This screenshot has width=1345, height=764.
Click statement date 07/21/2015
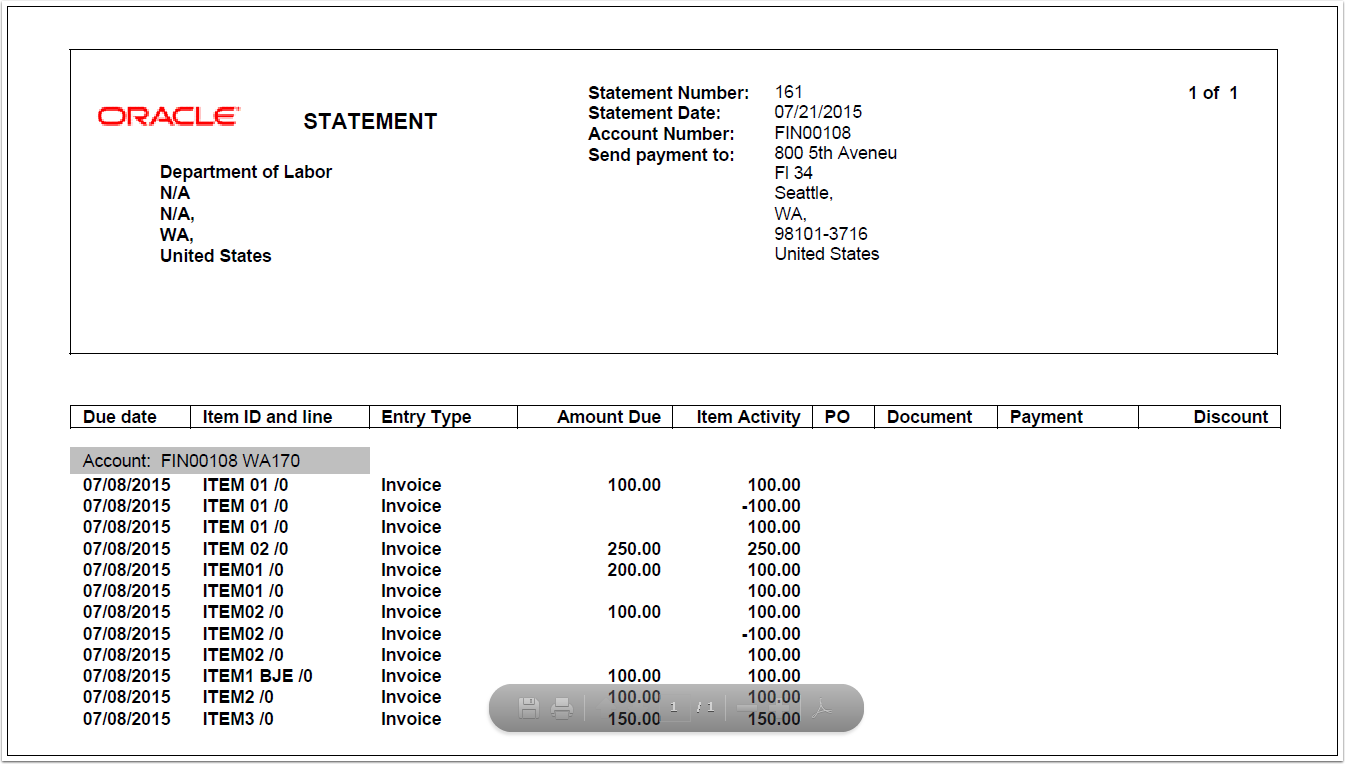pyautogui.click(x=818, y=112)
